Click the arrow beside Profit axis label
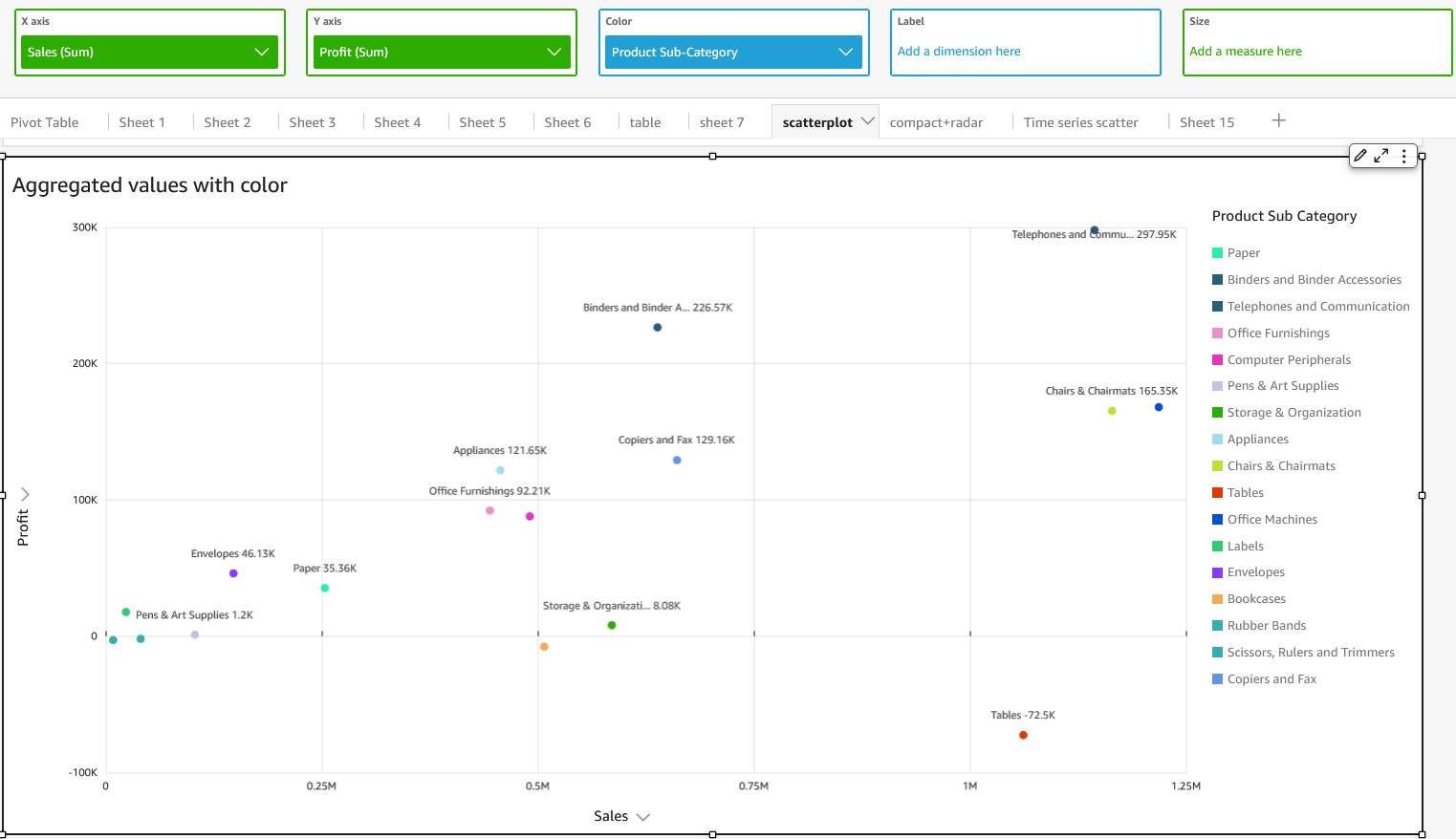 pos(26,494)
